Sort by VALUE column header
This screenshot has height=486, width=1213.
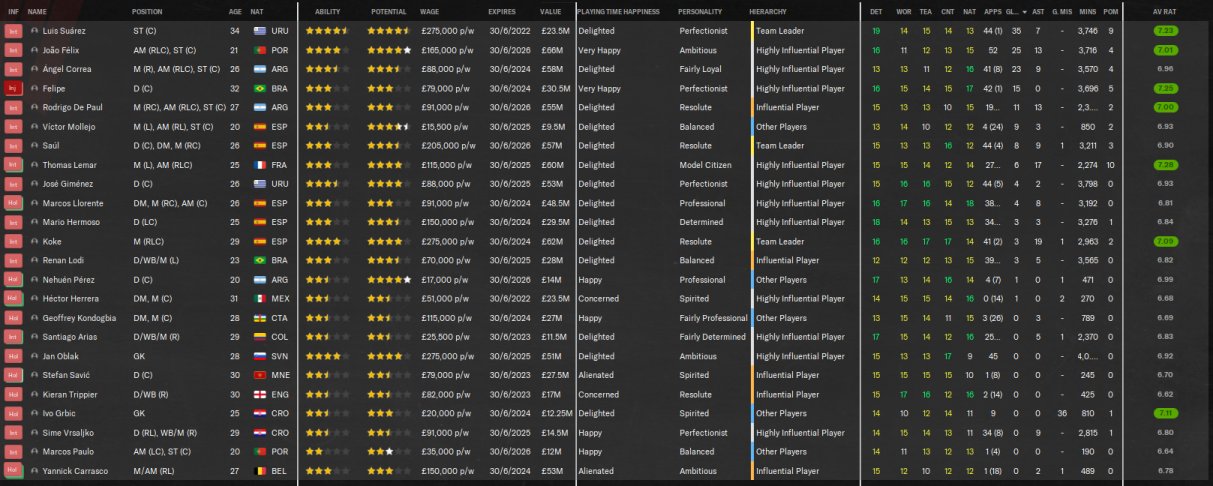pos(551,11)
